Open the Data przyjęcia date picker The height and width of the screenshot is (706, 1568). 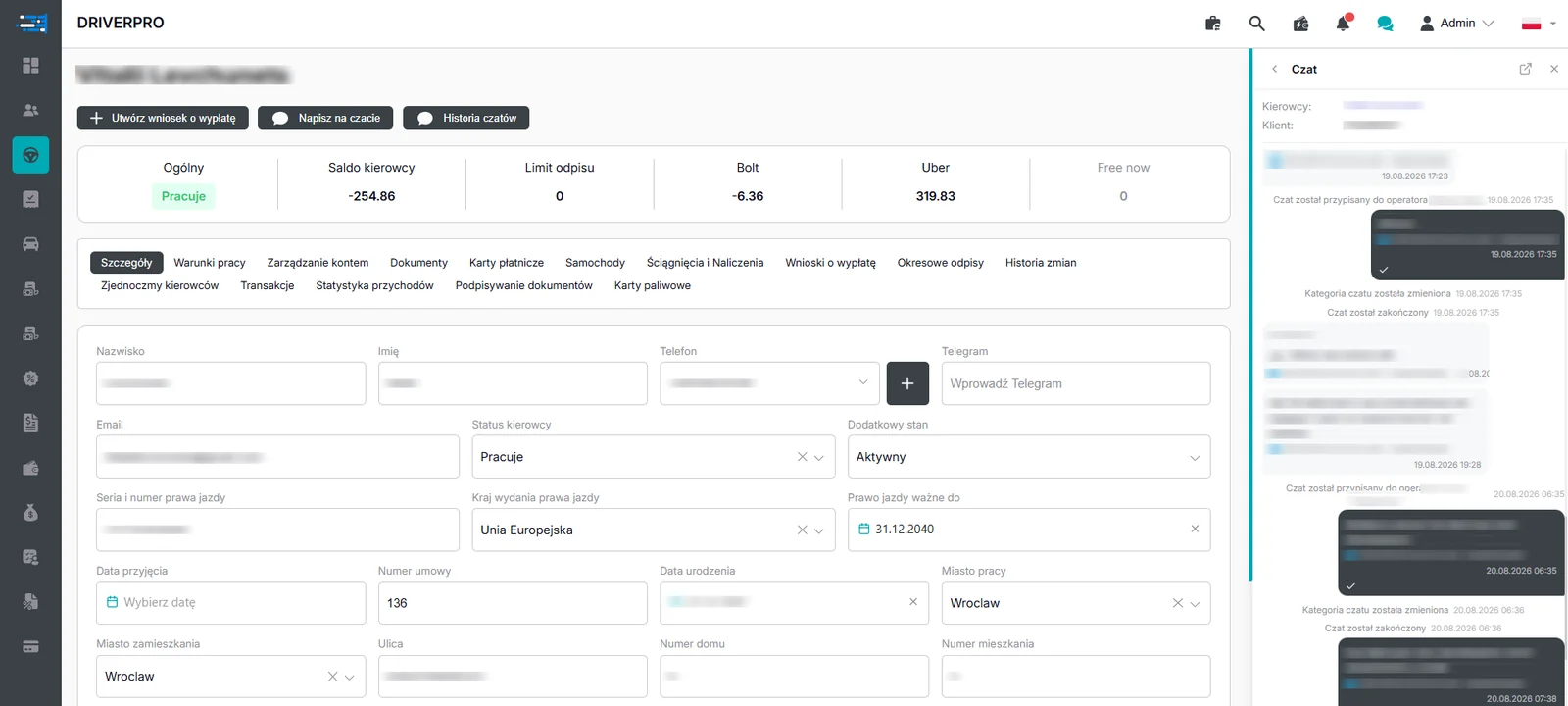tap(230, 603)
